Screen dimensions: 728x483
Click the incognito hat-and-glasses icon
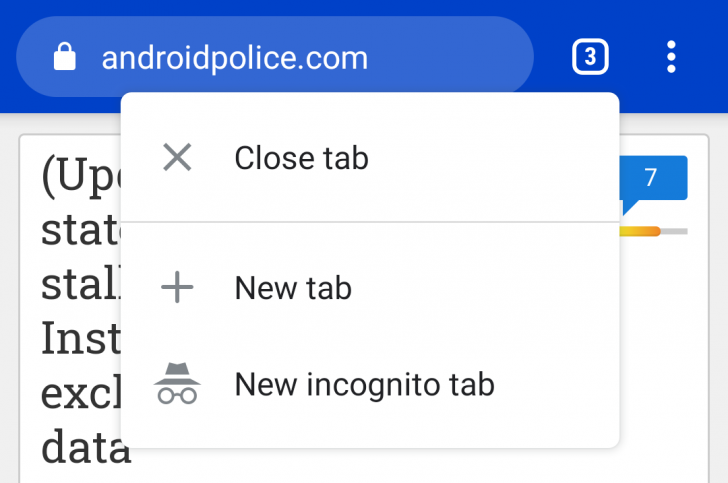pos(177,384)
